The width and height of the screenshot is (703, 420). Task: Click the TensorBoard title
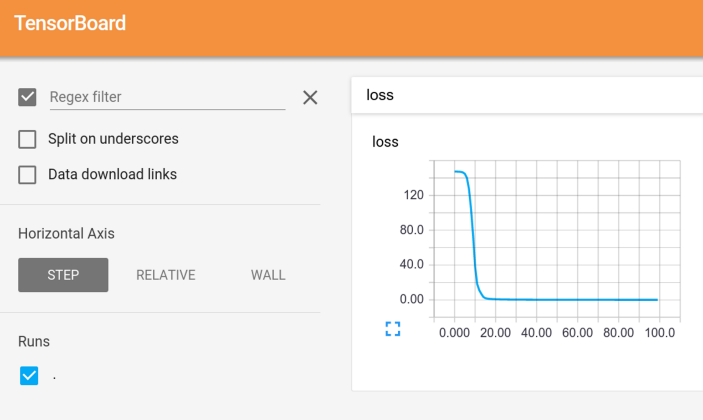70,23
